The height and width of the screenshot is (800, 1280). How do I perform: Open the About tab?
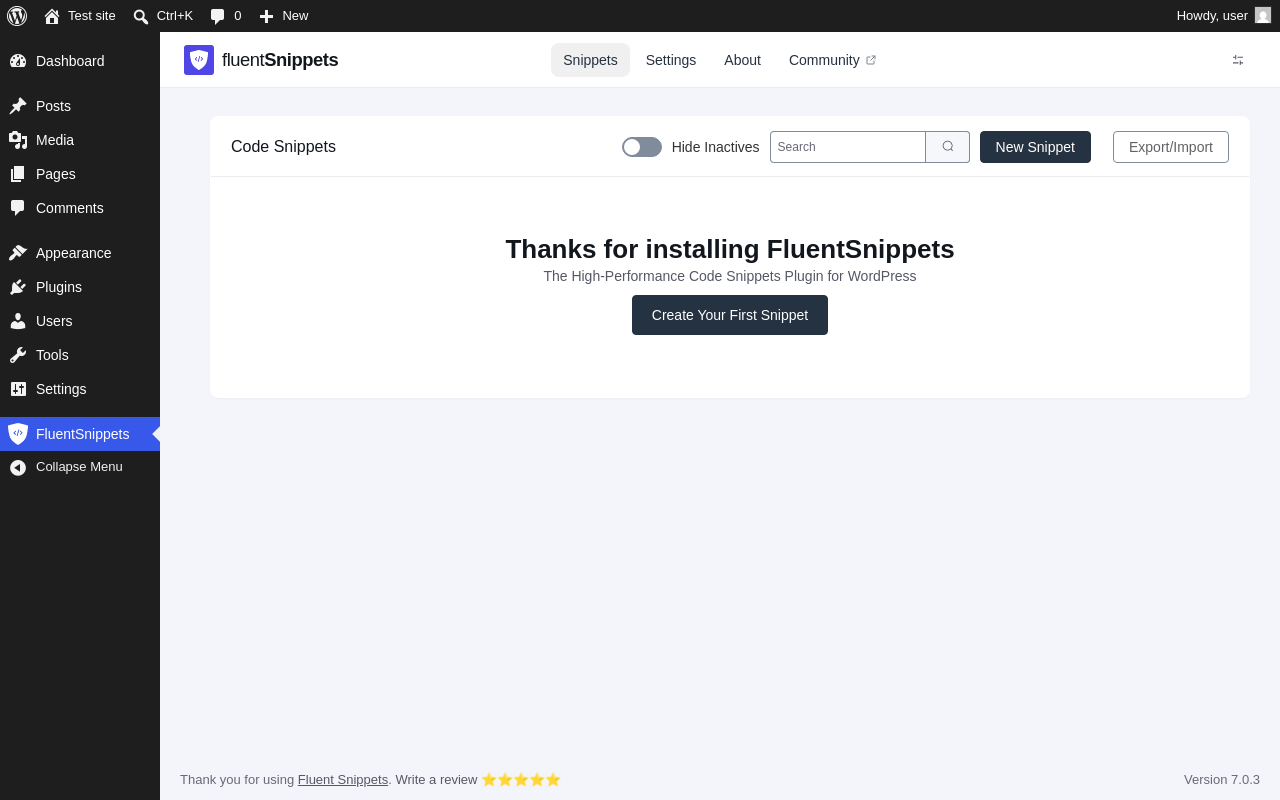click(742, 60)
